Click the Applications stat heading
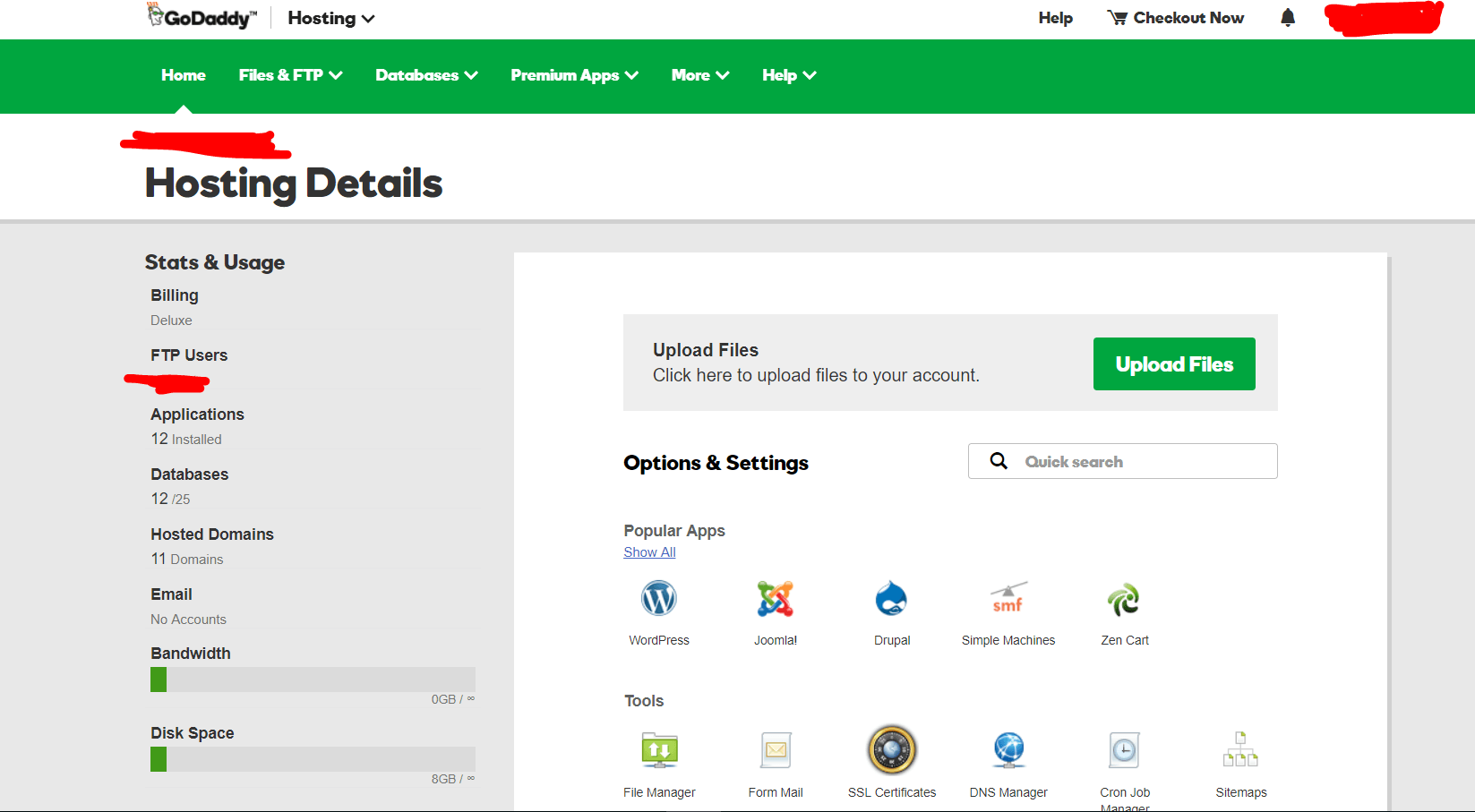Screen dimensions: 1475x812 [x=197, y=415]
